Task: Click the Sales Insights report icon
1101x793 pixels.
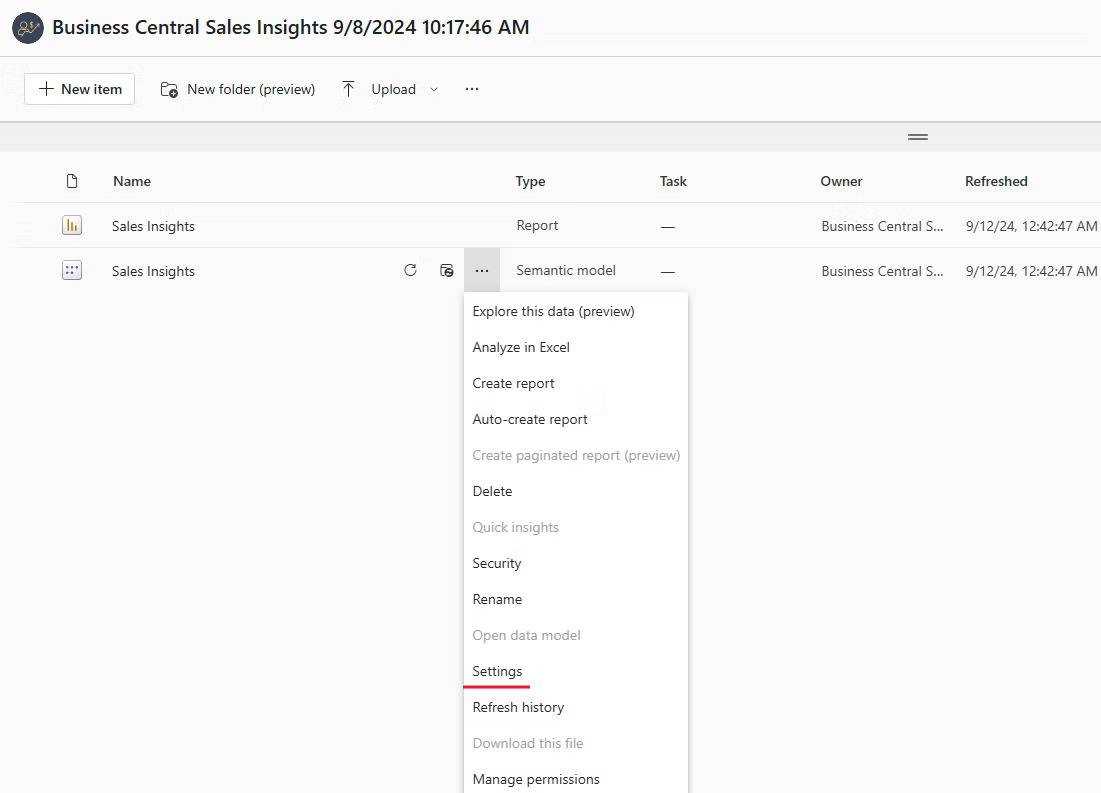Action: coord(72,225)
